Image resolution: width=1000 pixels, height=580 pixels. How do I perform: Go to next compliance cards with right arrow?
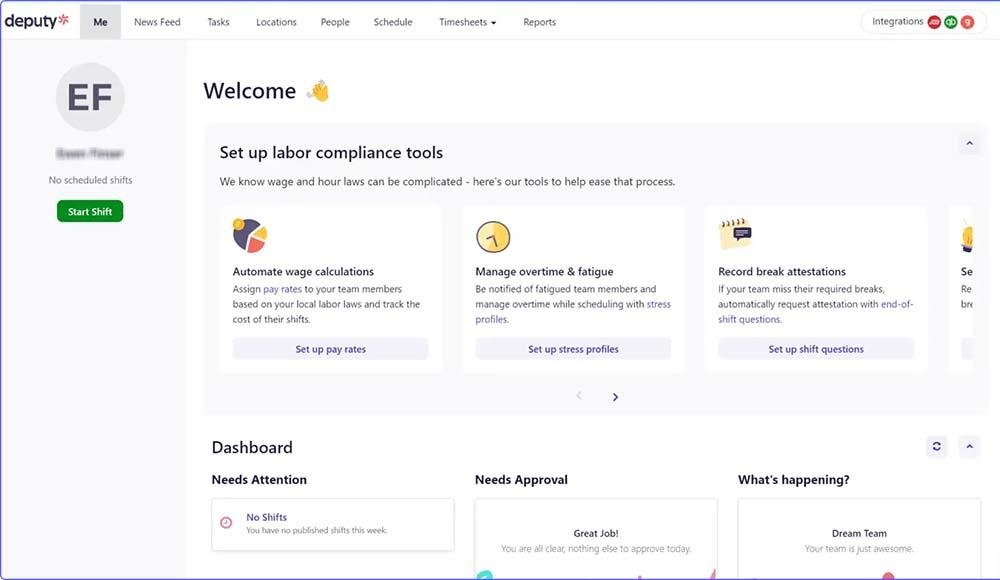(x=615, y=397)
